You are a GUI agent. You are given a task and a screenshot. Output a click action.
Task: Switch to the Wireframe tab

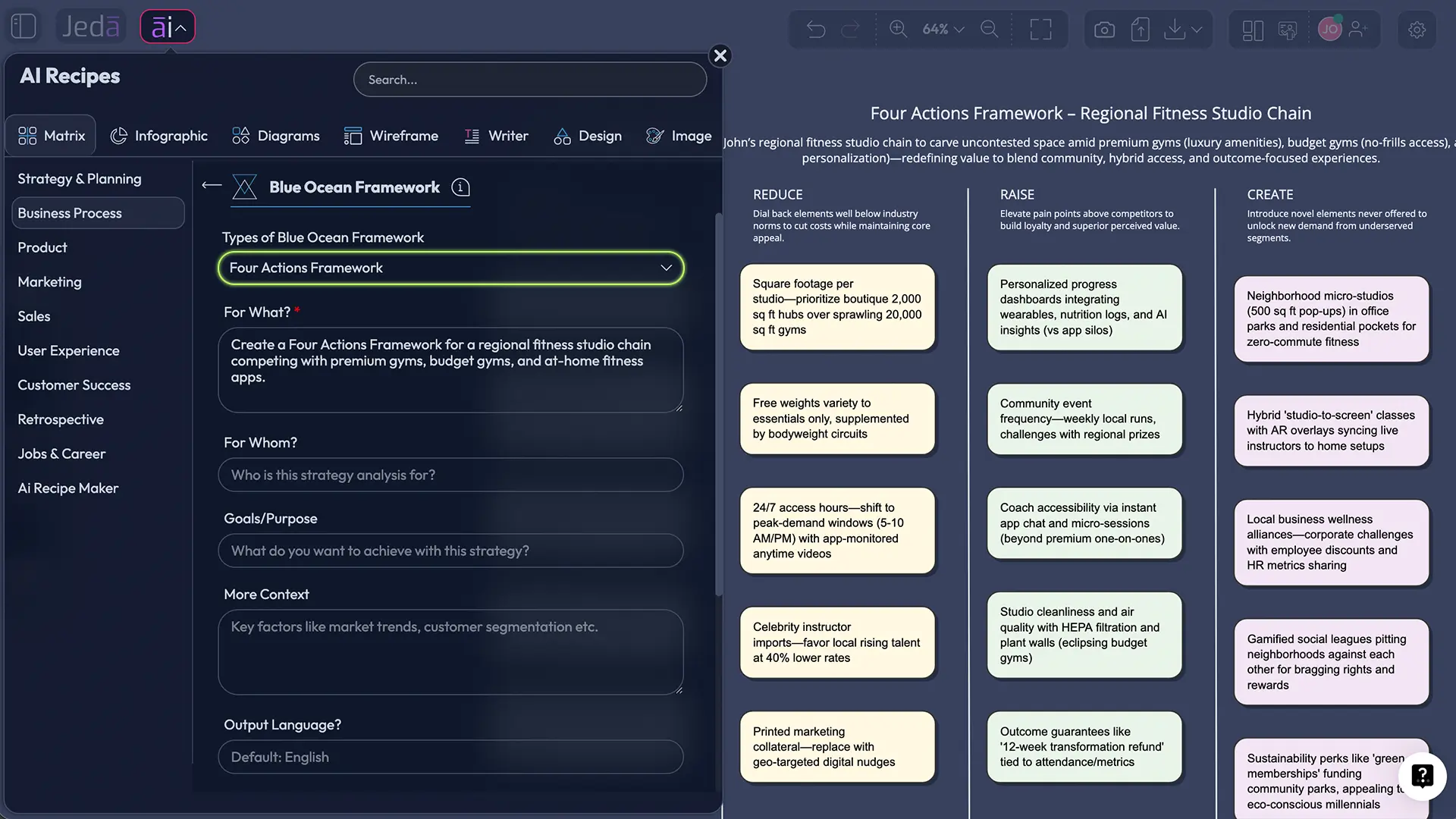391,136
